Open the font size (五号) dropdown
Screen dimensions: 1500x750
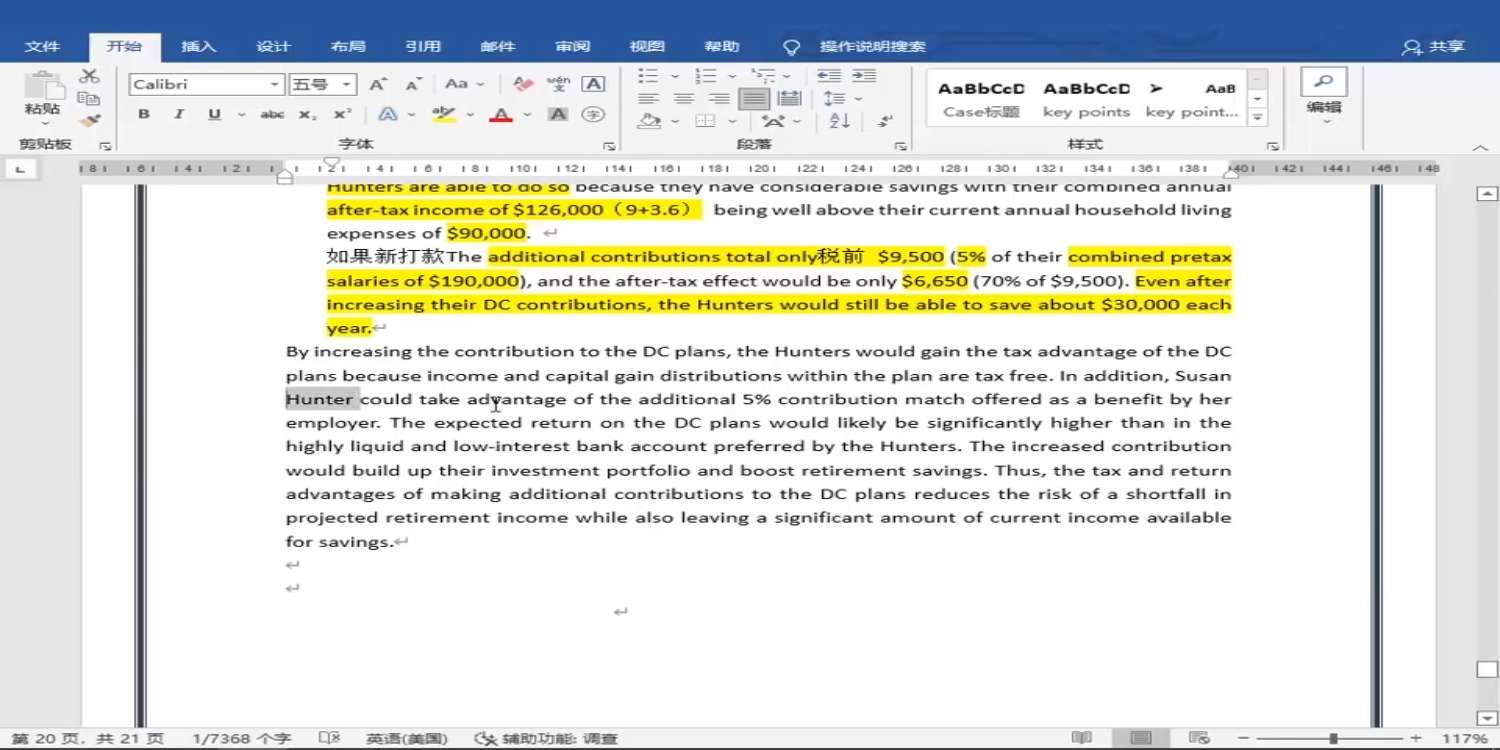click(x=346, y=85)
